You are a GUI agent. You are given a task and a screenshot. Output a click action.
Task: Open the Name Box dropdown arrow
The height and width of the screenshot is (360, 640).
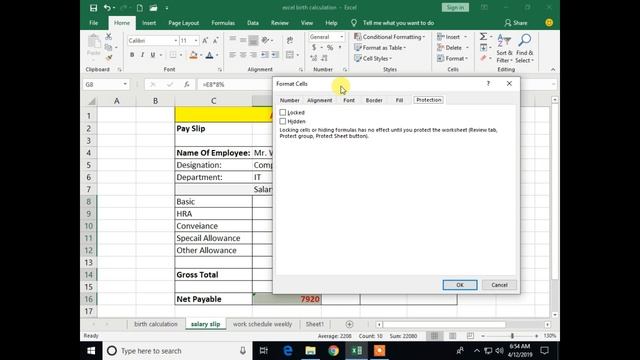125,84
